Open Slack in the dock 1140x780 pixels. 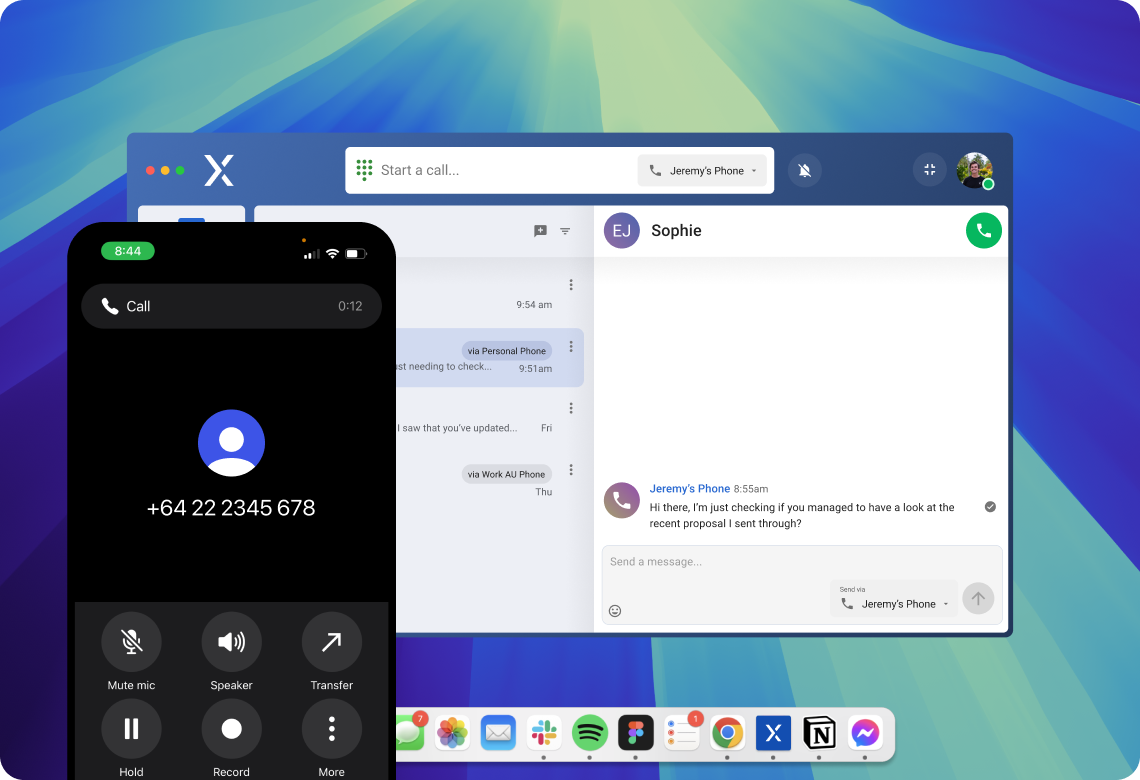click(x=544, y=733)
